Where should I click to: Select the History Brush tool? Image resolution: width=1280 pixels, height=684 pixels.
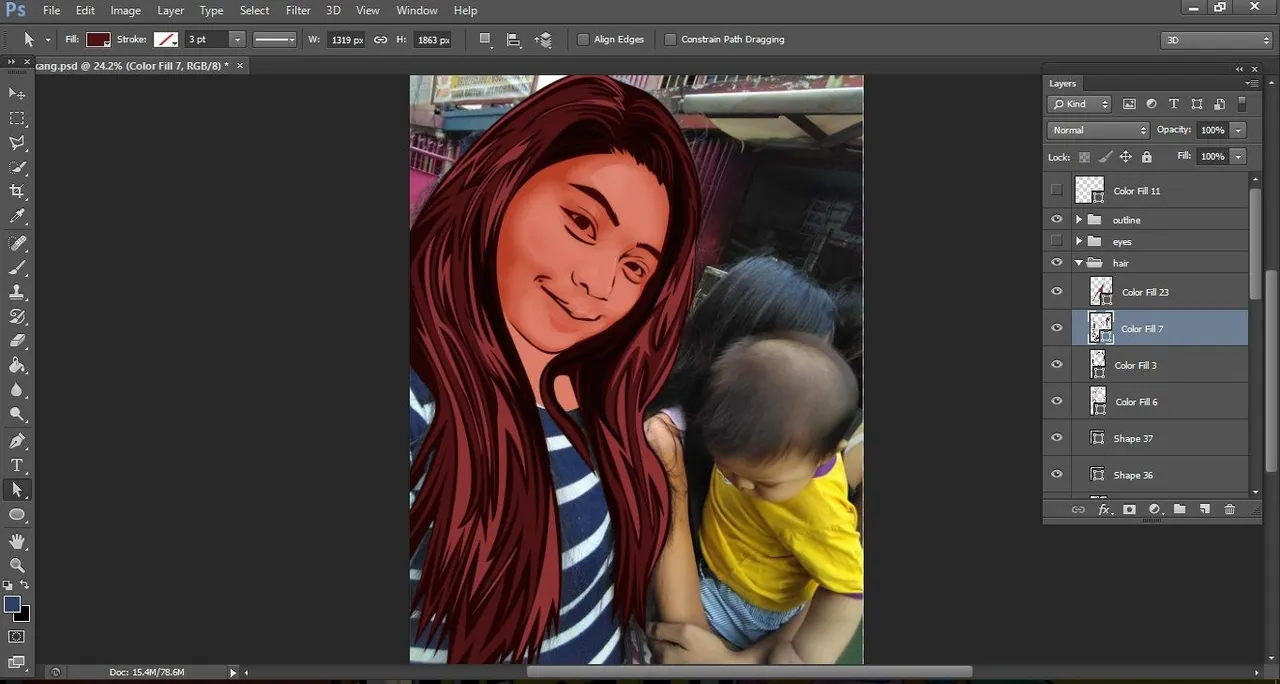17,316
